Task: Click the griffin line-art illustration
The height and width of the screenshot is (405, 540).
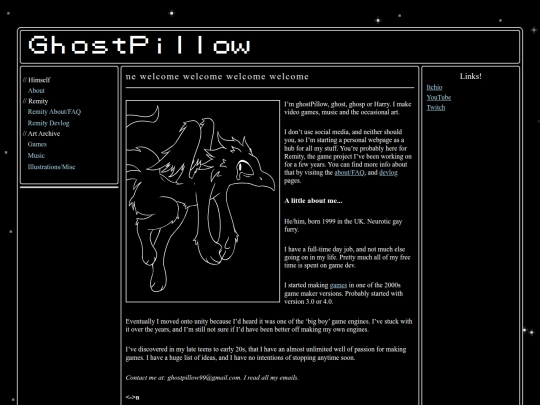Action: [202, 201]
